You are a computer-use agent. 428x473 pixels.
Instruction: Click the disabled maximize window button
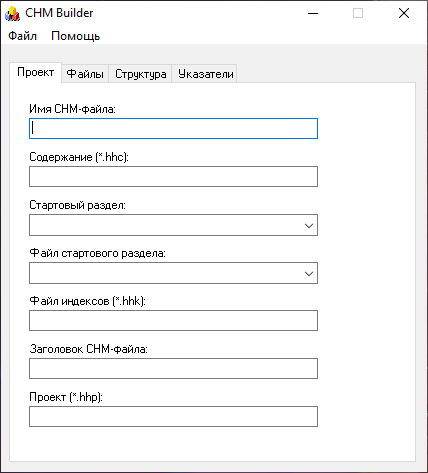pyautogui.click(x=358, y=13)
